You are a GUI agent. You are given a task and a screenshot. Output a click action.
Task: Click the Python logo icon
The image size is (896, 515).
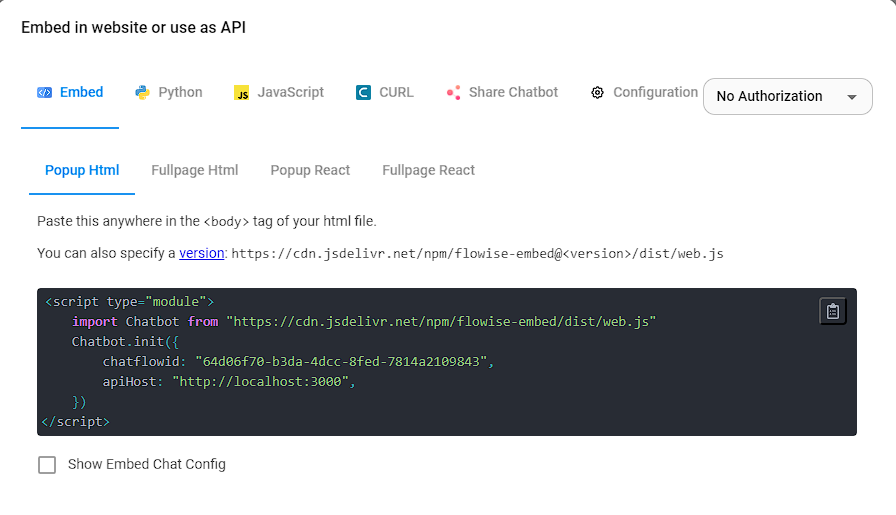pos(142,93)
